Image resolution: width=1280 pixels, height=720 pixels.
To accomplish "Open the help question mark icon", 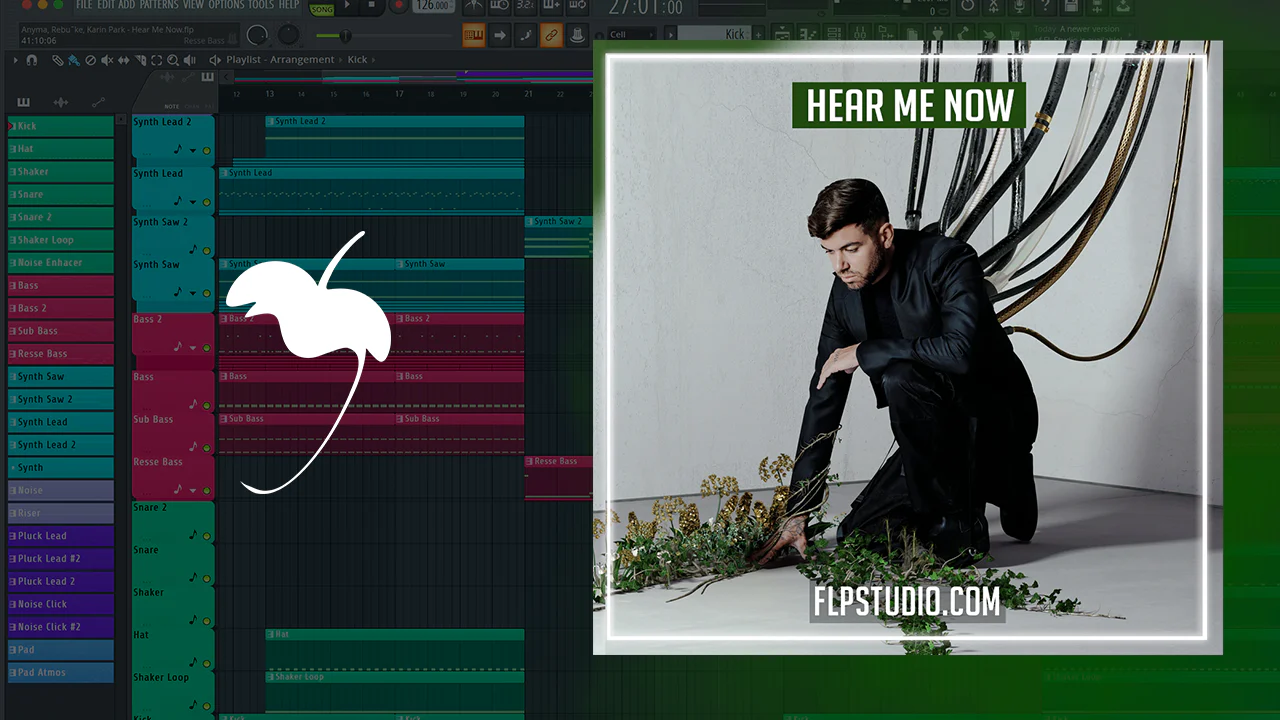I will [x=1045, y=6].
